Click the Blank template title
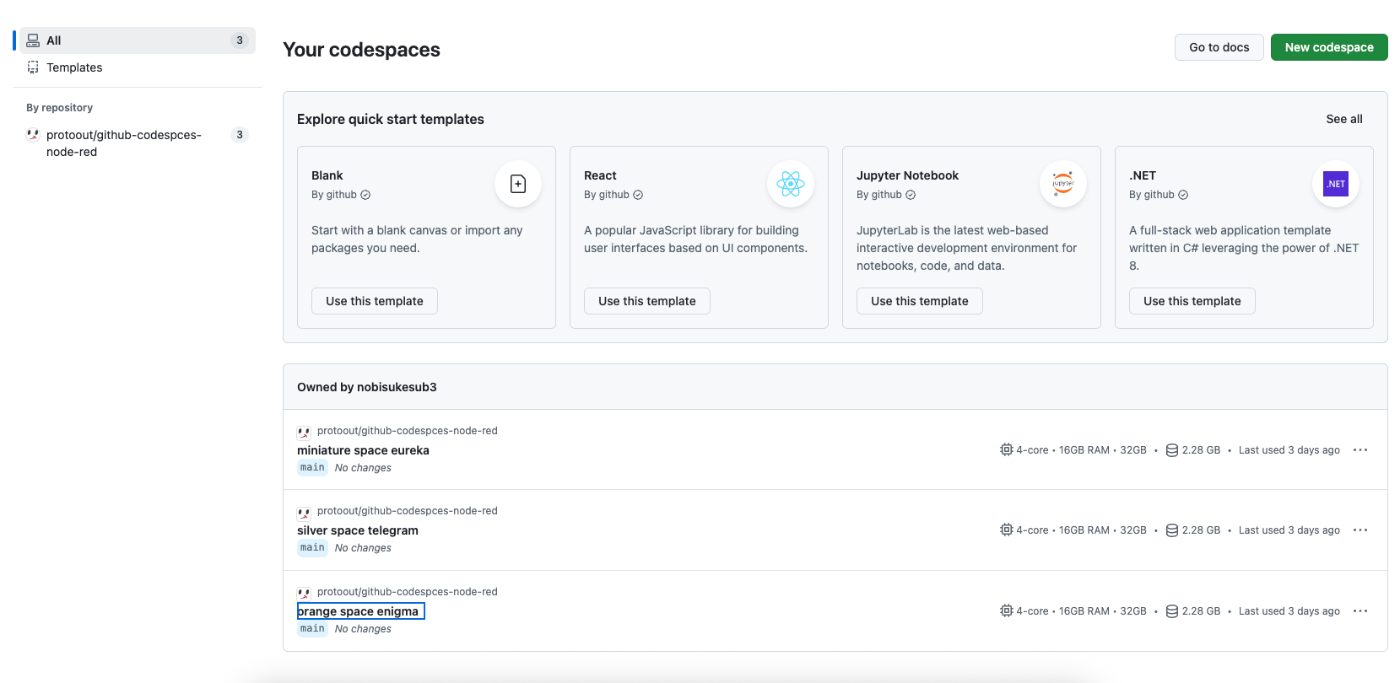The image size is (1400, 683). tap(327, 175)
